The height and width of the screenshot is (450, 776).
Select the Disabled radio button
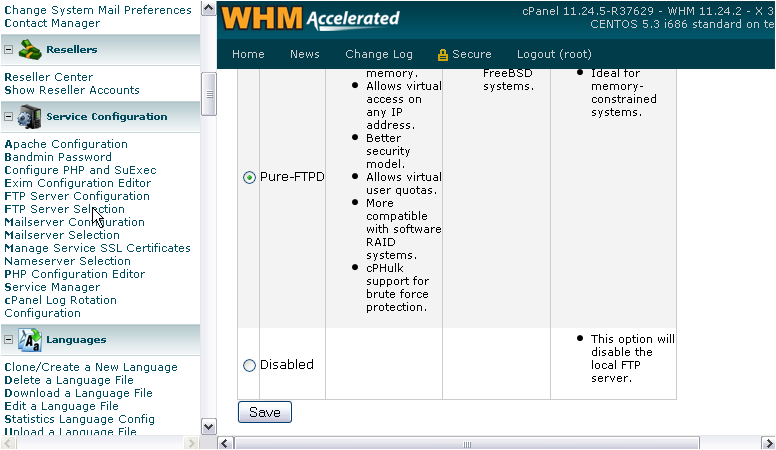point(249,365)
